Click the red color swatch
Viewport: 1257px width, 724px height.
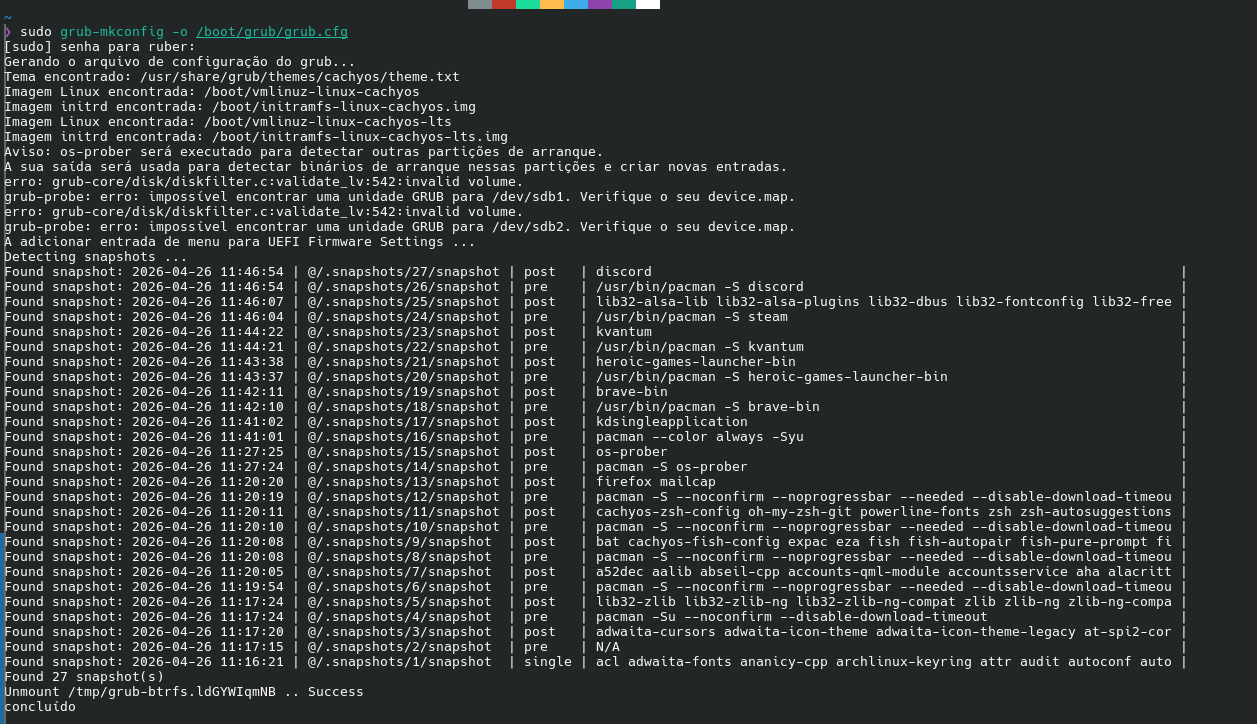[504, 4]
